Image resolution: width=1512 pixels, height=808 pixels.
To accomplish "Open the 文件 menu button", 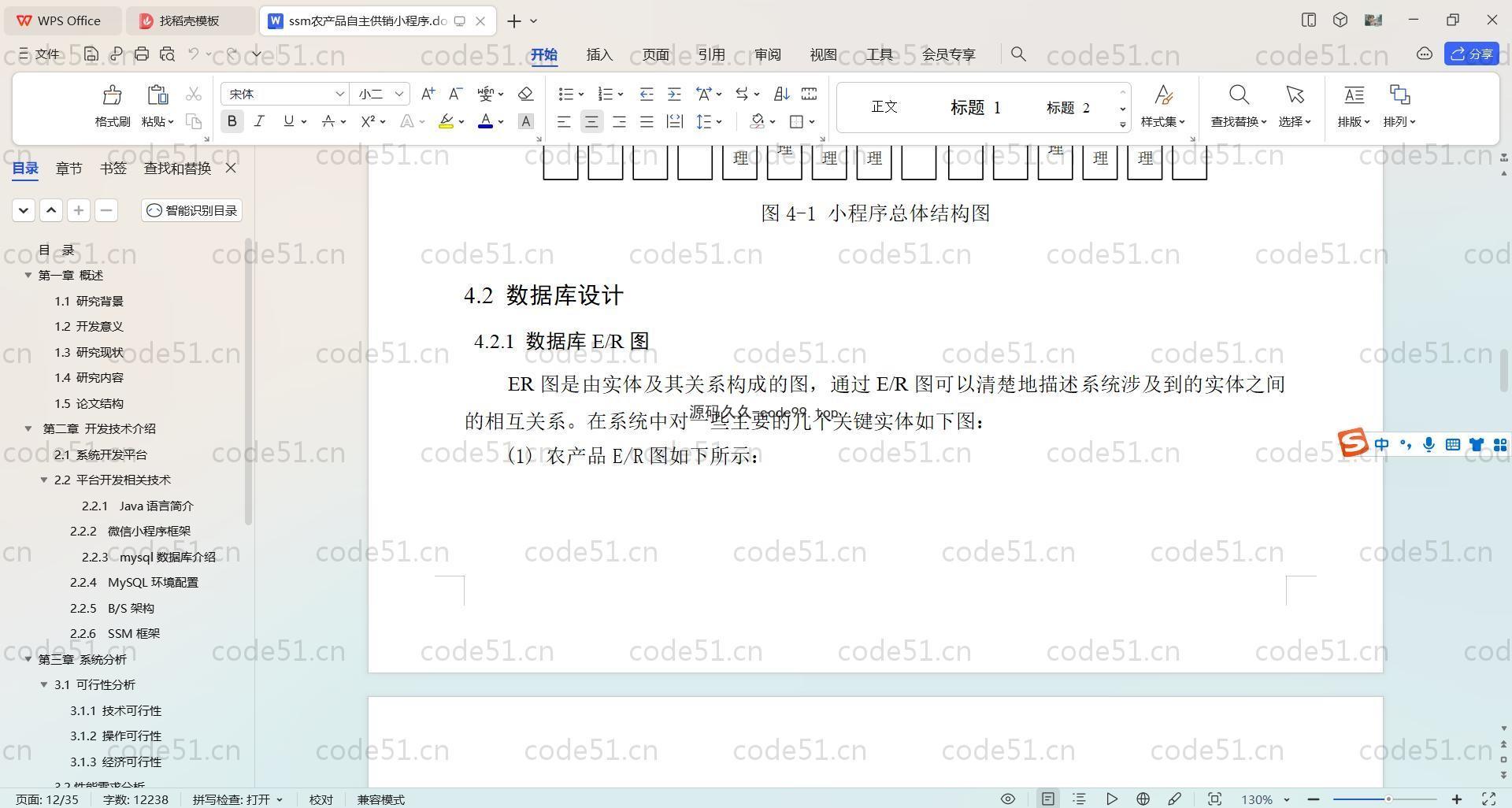I will point(39,54).
